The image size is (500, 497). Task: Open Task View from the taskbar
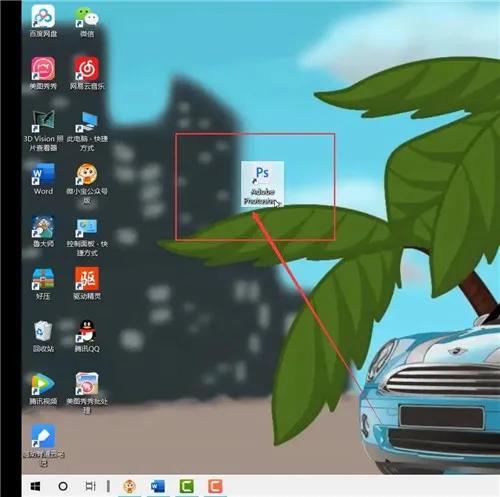[x=90, y=486]
